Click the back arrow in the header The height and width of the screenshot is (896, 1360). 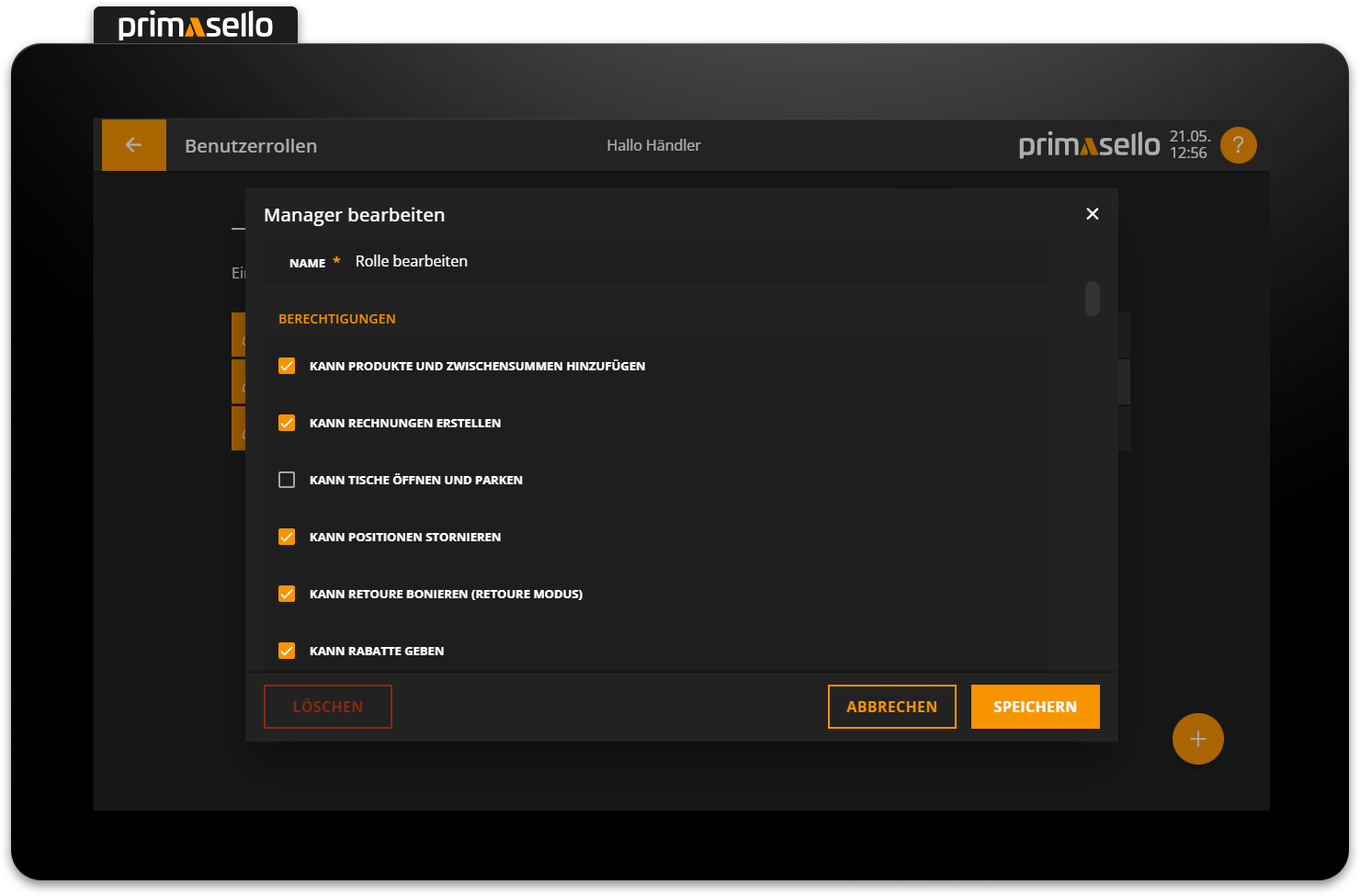pos(134,145)
